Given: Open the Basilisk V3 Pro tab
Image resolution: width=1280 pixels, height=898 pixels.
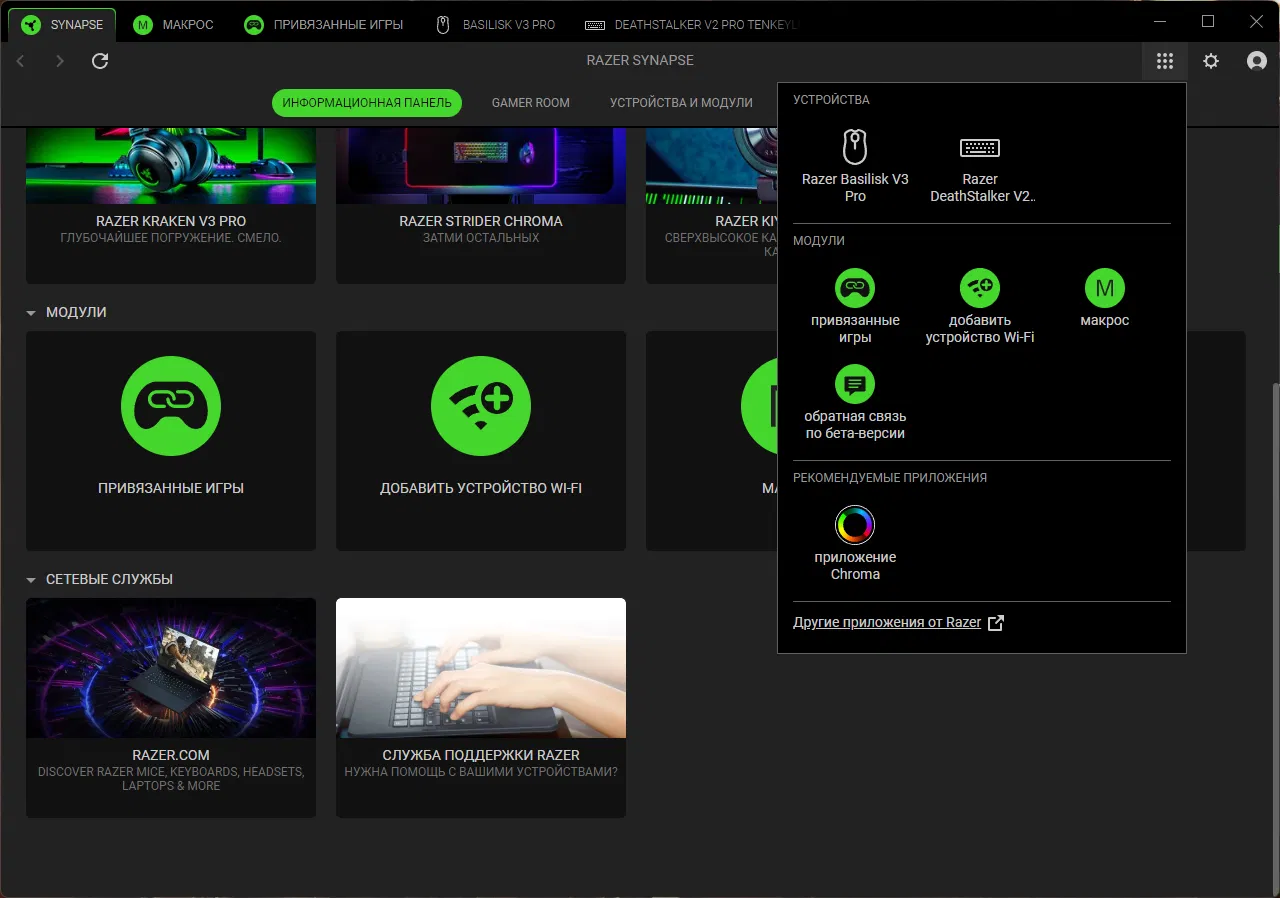Looking at the screenshot, I should [495, 24].
